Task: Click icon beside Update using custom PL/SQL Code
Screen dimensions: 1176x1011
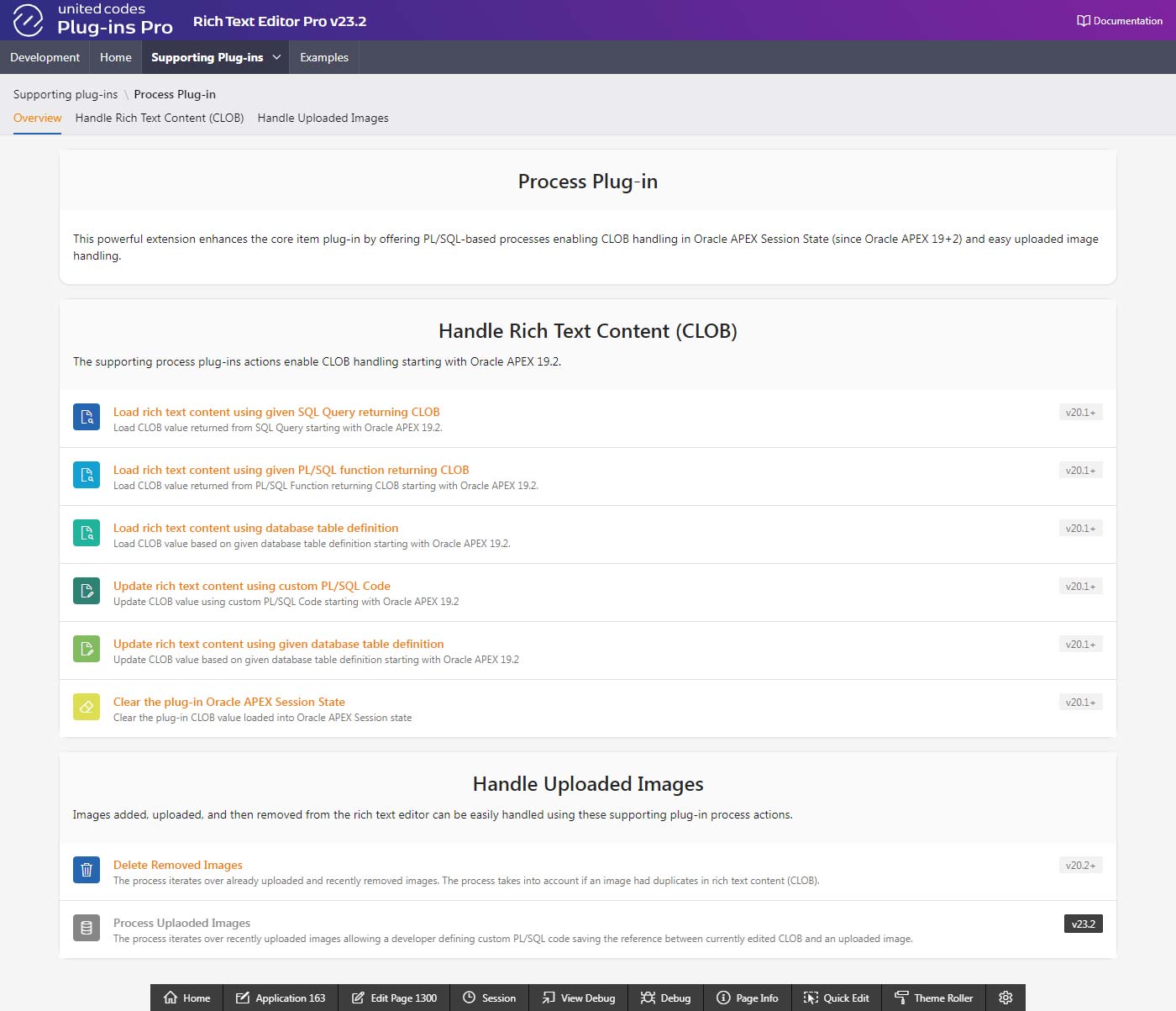Action: click(x=87, y=591)
